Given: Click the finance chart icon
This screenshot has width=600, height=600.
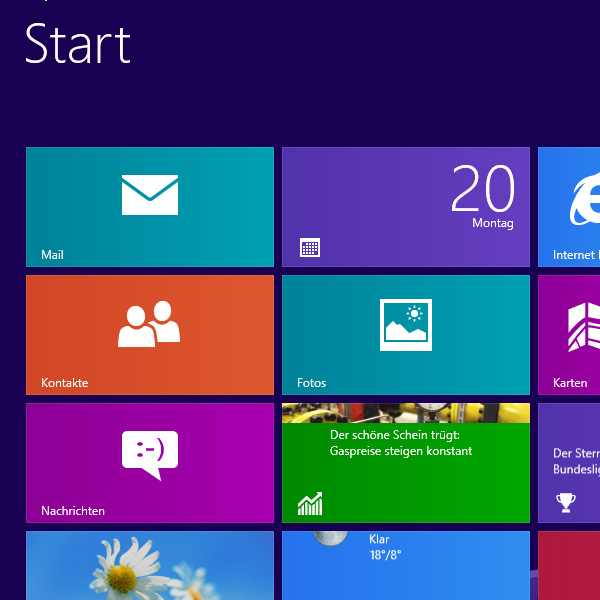Looking at the screenshot, I should [310, 504].
